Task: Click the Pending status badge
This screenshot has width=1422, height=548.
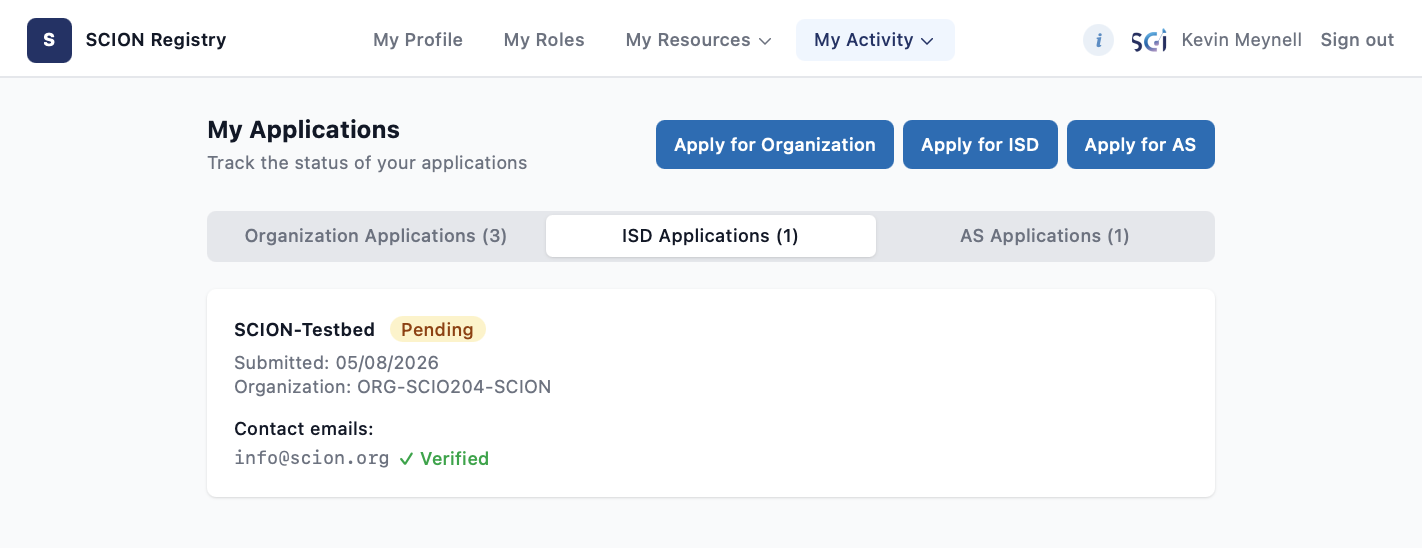Action: point(437,330)
